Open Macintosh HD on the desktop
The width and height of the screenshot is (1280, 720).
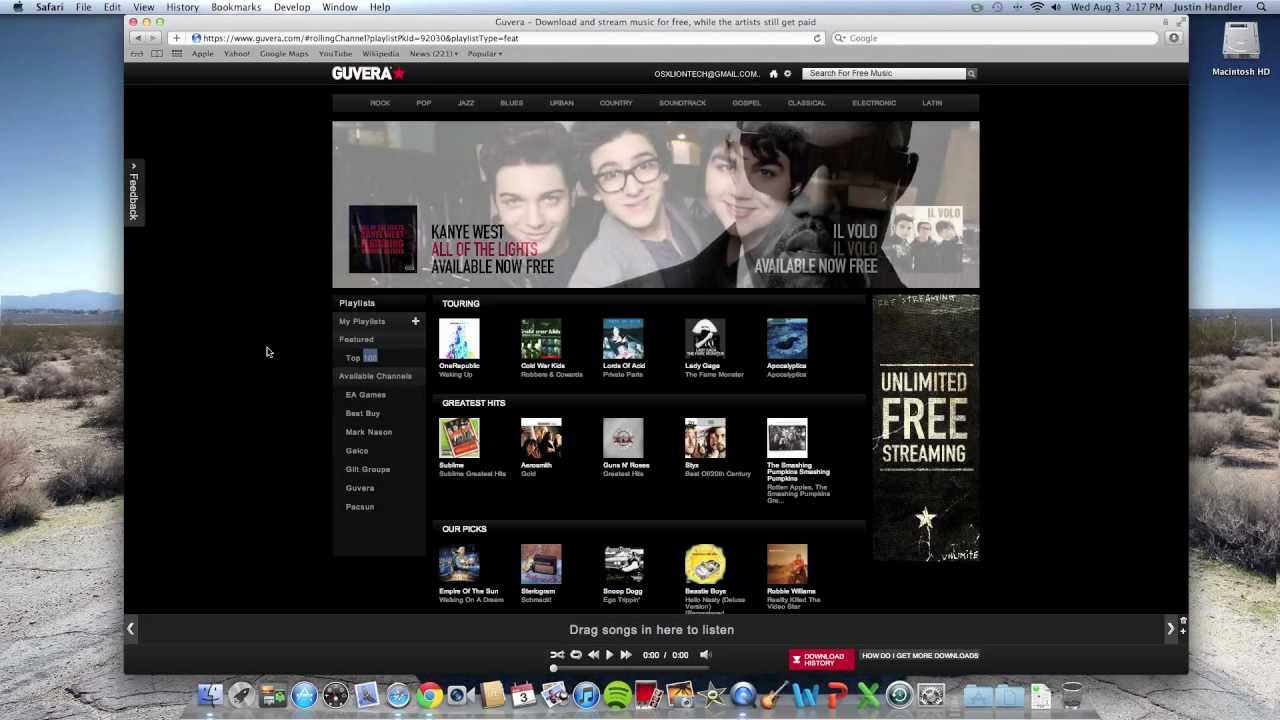coord(1241,48)
